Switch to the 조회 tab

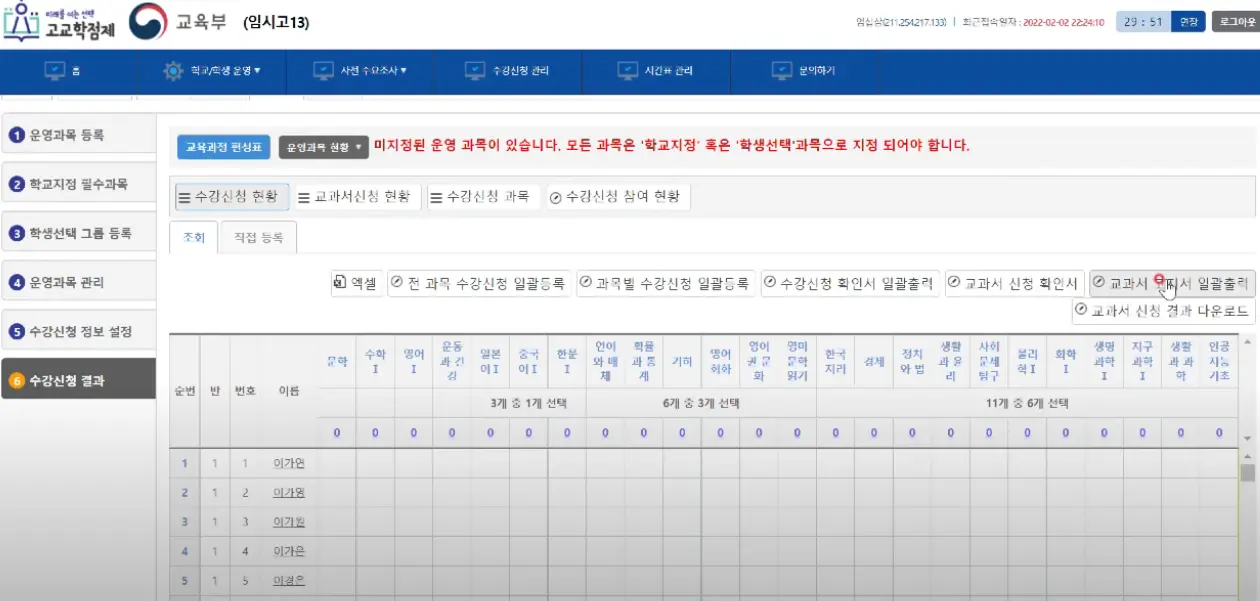coord(193,238)
